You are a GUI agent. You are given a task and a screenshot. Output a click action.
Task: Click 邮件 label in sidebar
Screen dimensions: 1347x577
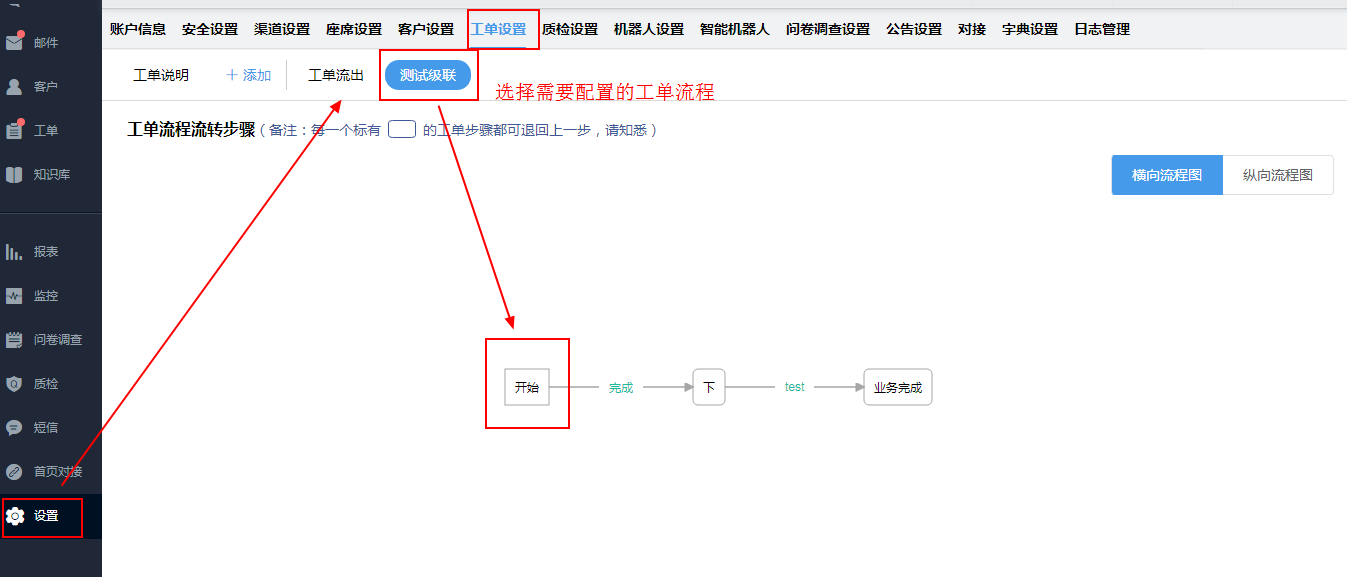tap(46, 43)
